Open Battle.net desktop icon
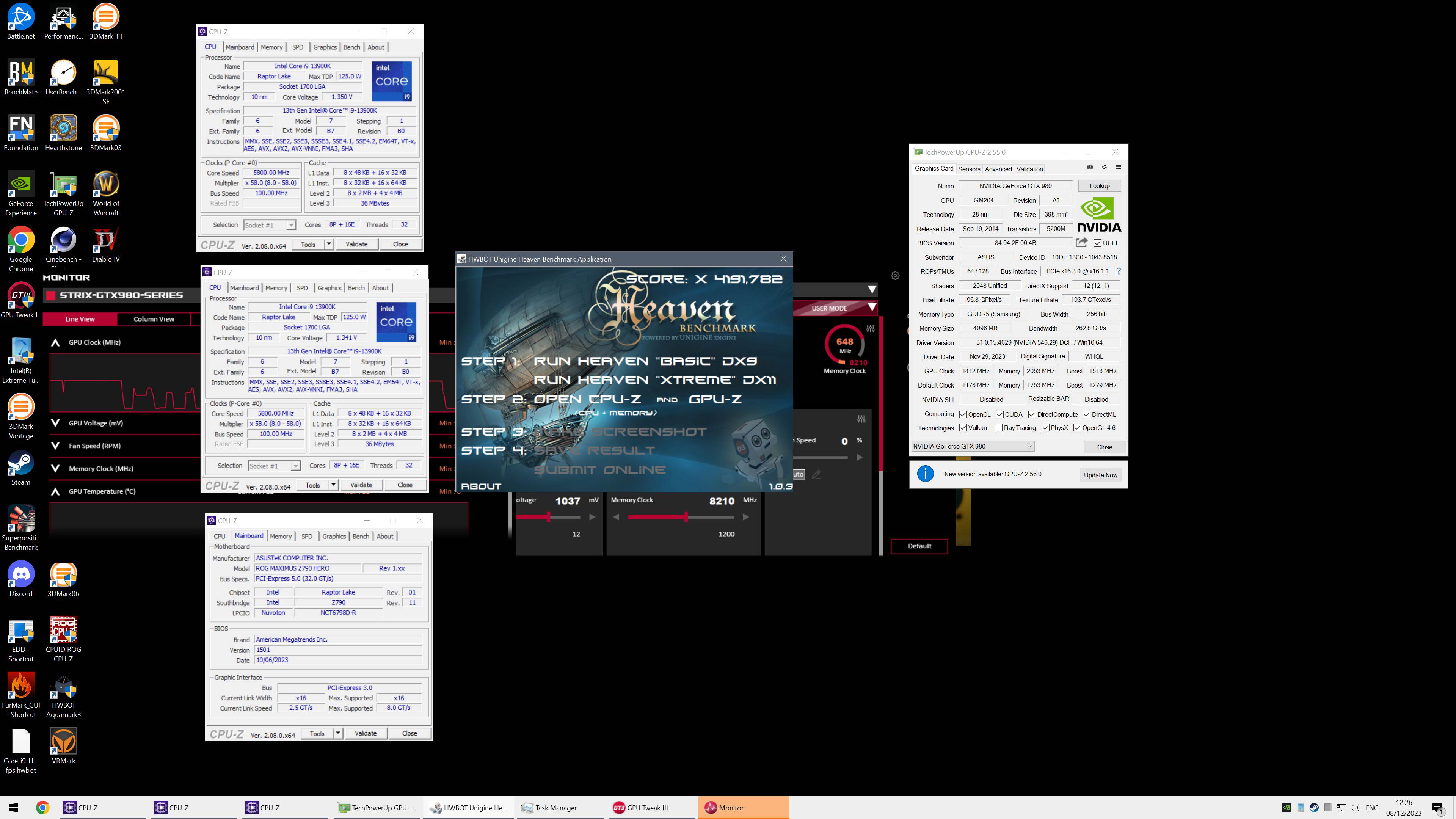 pos(21,22)
